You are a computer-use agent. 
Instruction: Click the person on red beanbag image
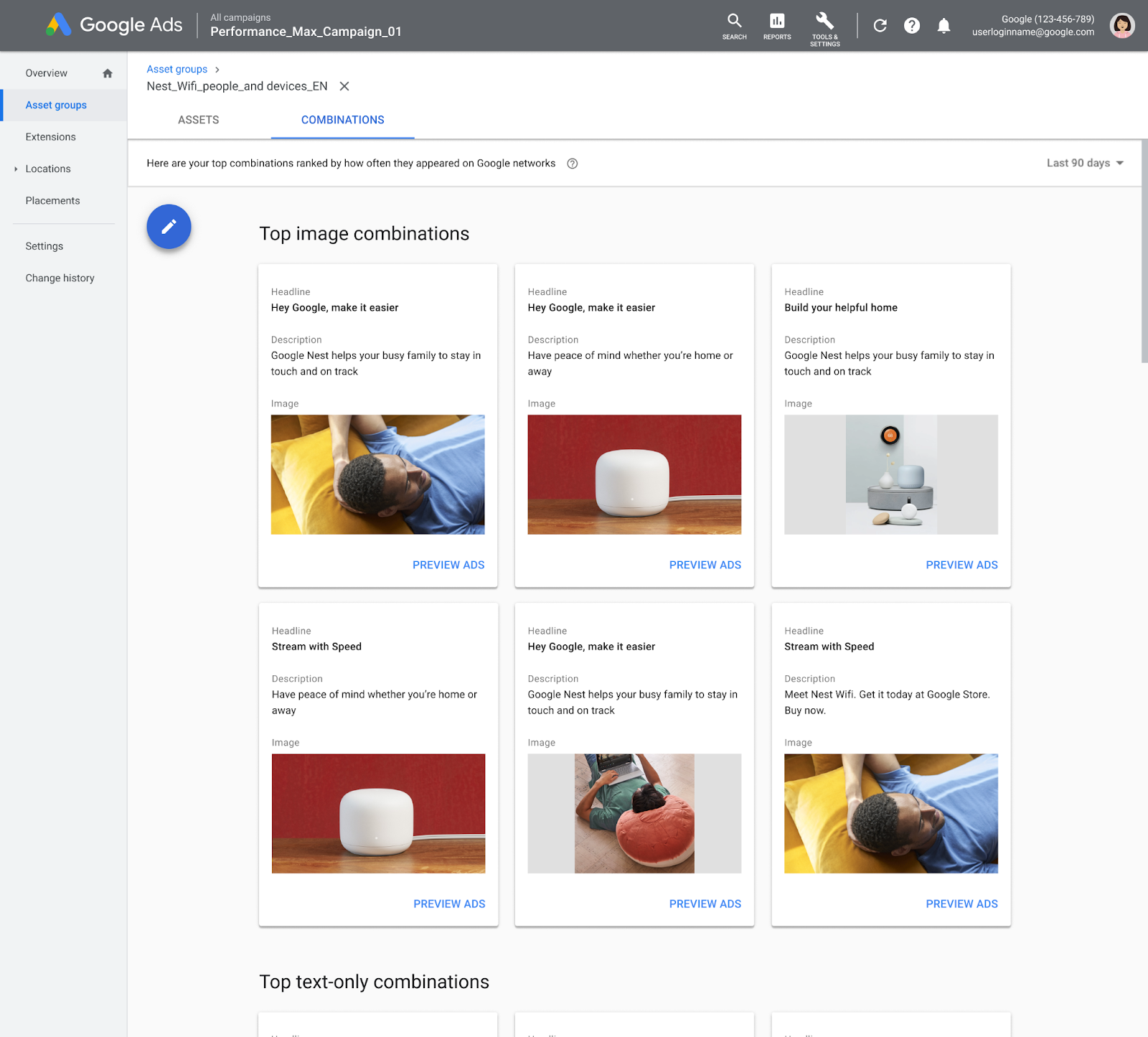coord(634,813)
